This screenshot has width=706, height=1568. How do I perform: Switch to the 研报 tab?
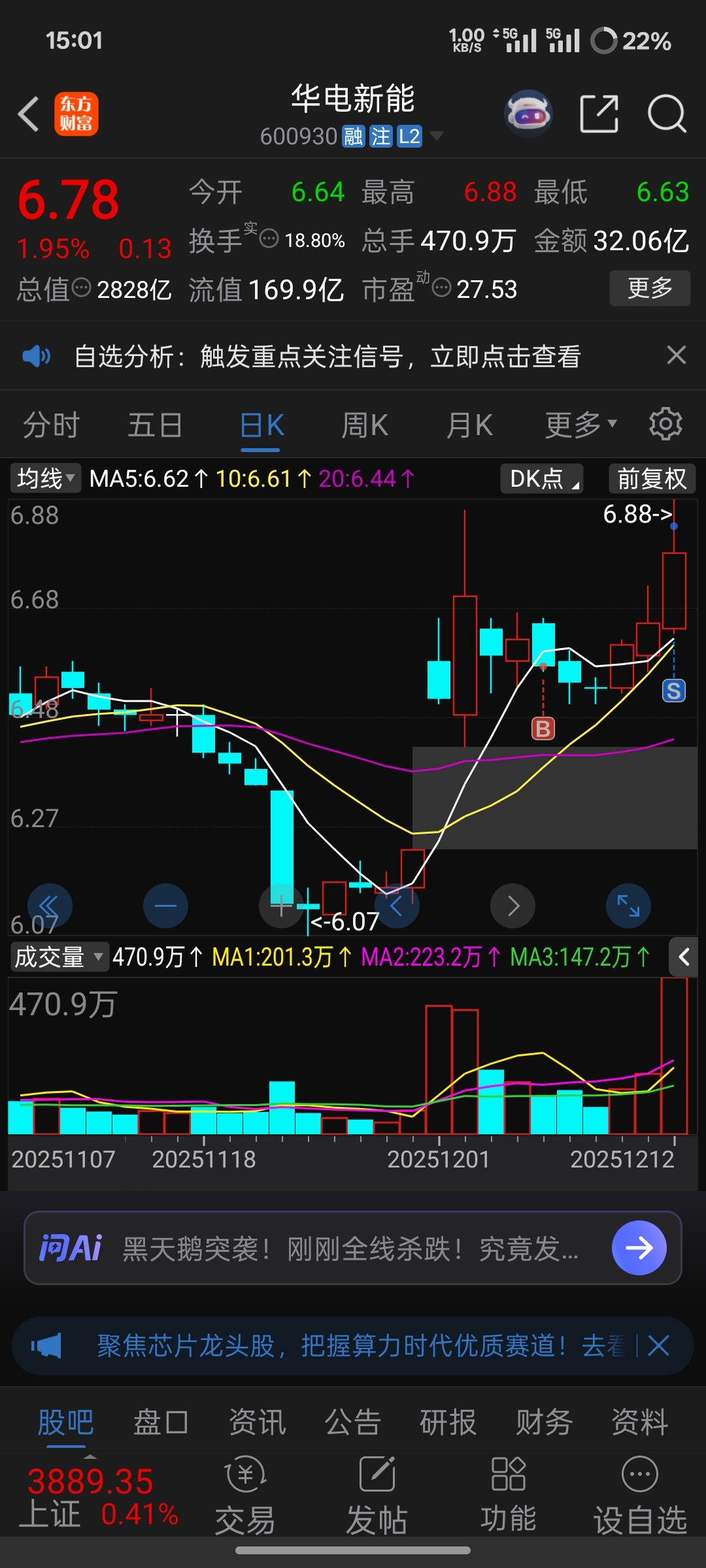point(448,1422)
